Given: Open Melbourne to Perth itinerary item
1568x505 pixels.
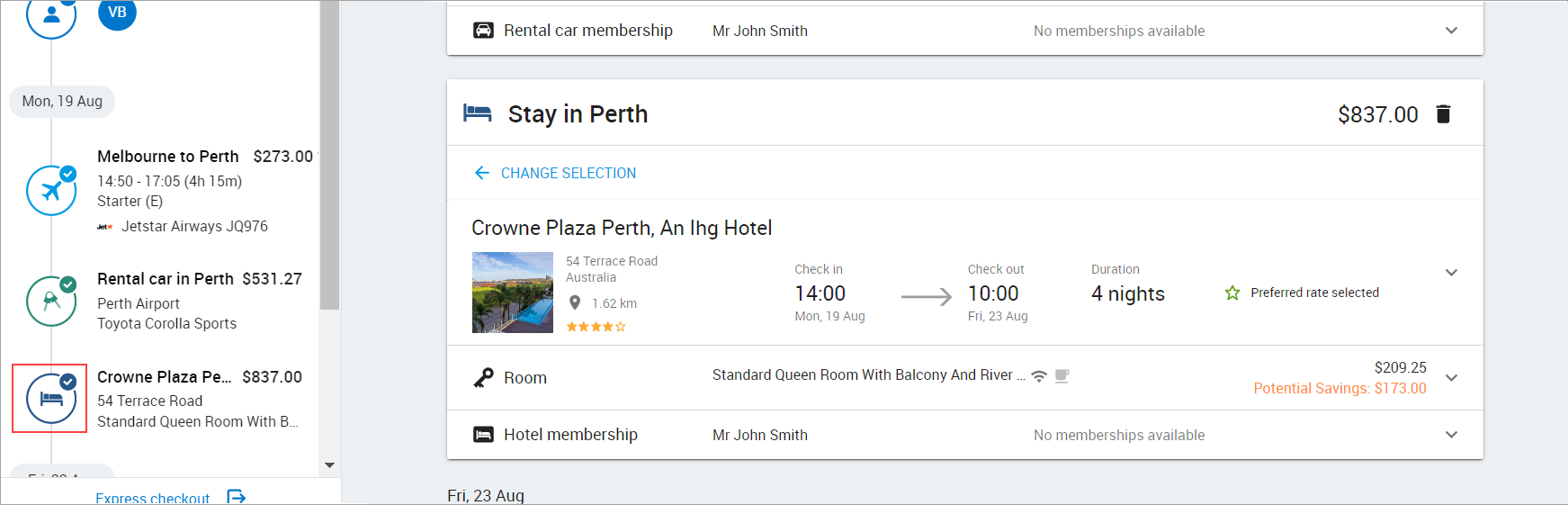Looking at the screenshot, I should 167,157.
